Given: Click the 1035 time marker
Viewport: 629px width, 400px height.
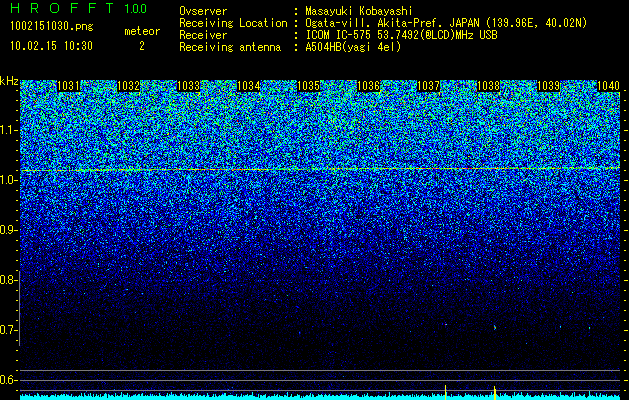Looking at the screenshot, I should click(x=308, y=86).
